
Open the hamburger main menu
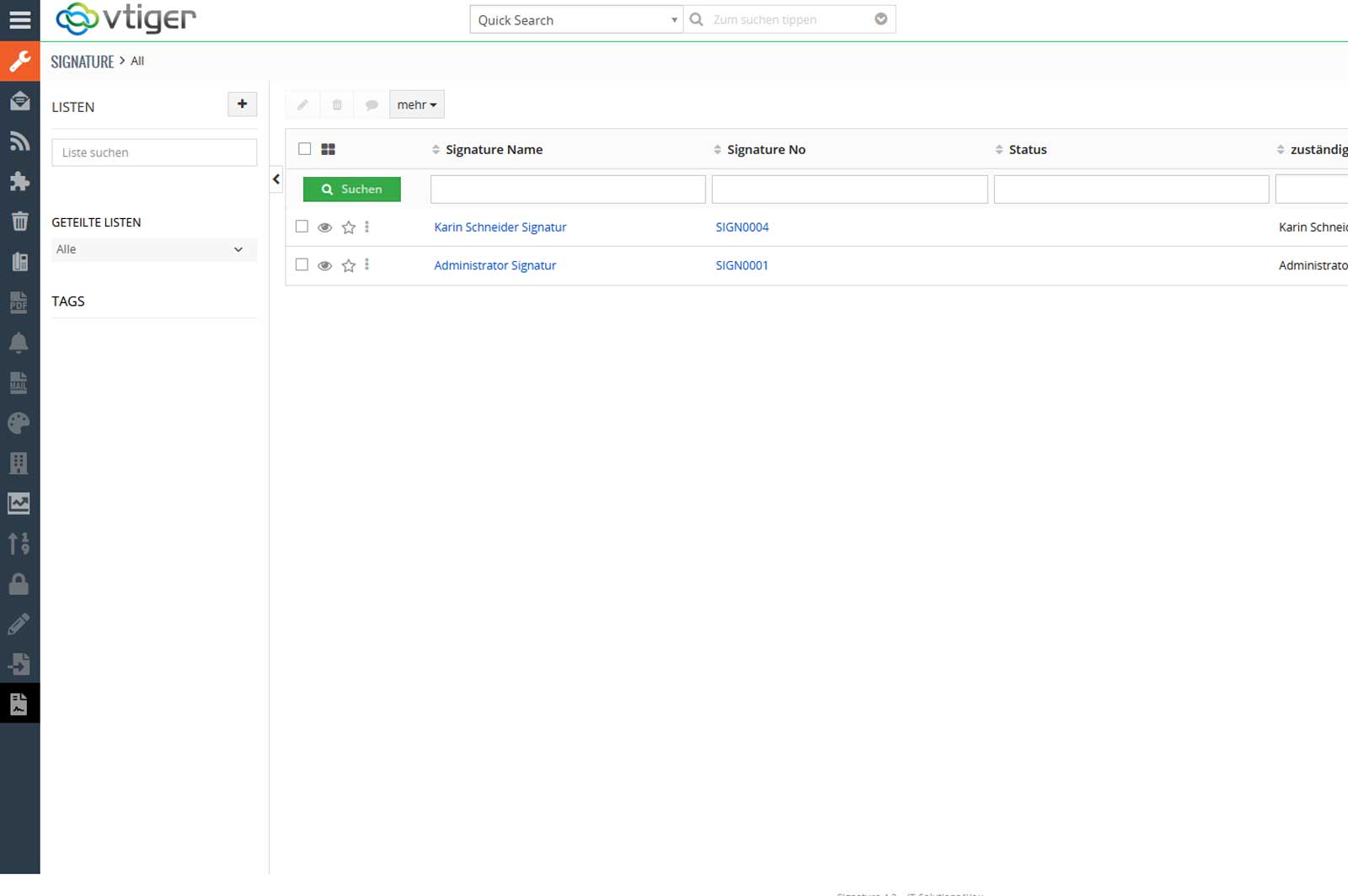click(x=19, y=20)
